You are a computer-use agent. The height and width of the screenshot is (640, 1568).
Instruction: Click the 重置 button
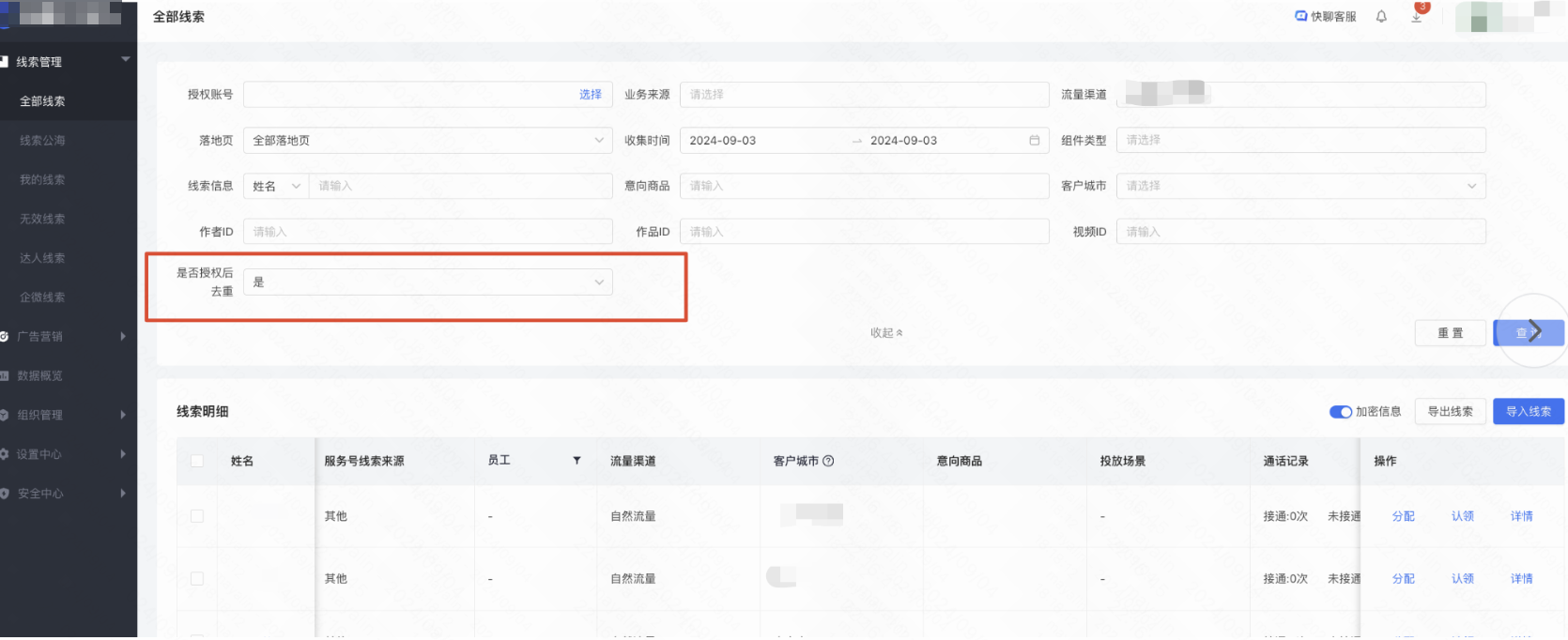1450,333
